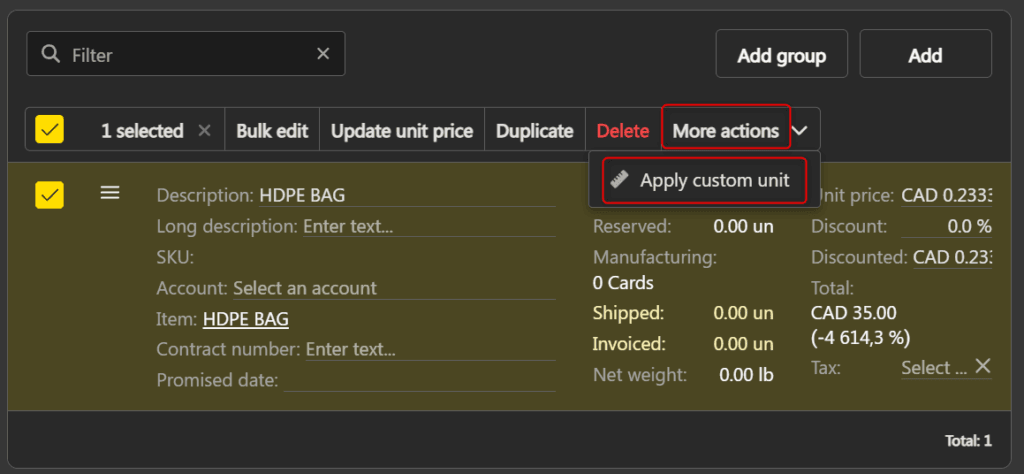The width and height of the screenshot is (1024, 474).
Task: Open the Tax Select dropdown
Action: (934, 368)
